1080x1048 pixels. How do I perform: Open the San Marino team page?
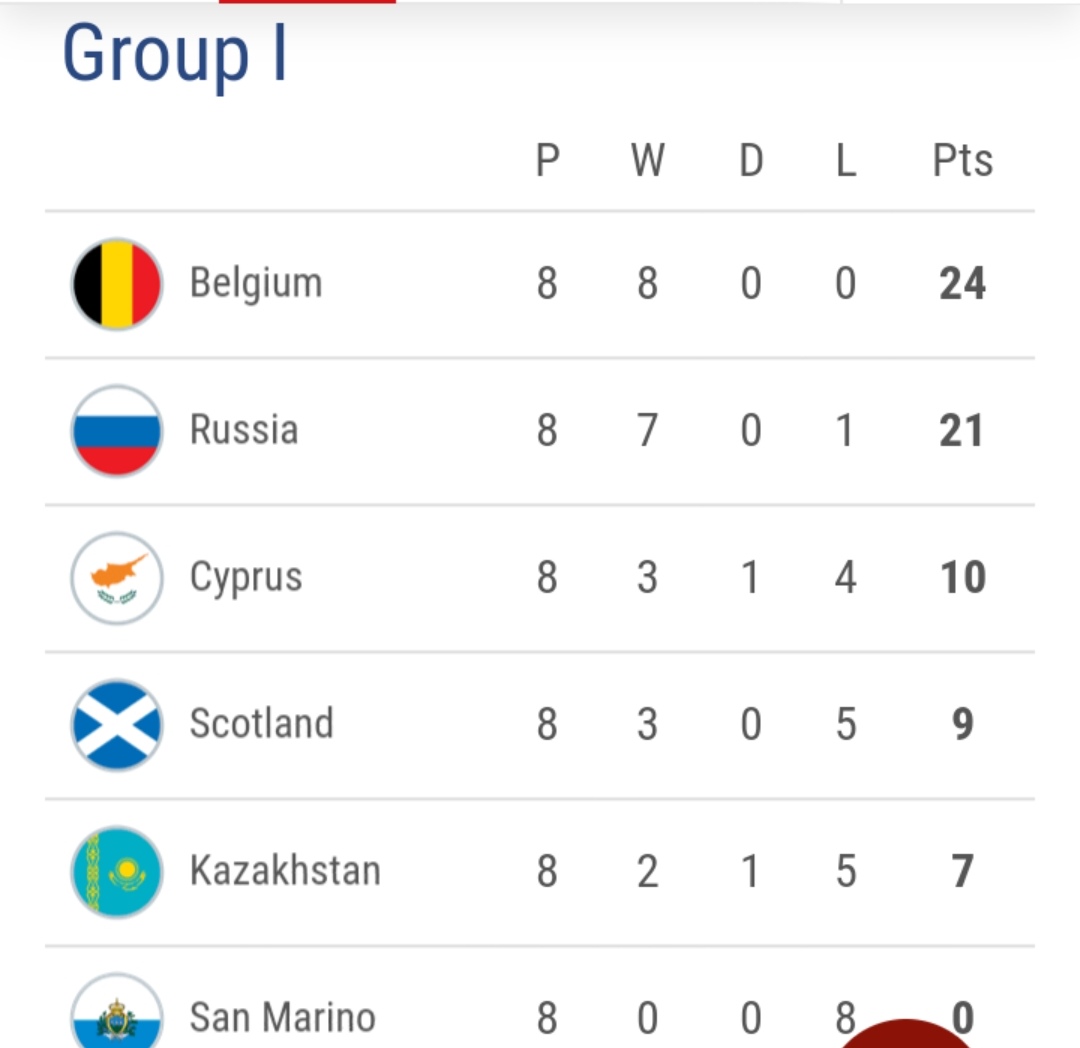[x=282, y=1018]
